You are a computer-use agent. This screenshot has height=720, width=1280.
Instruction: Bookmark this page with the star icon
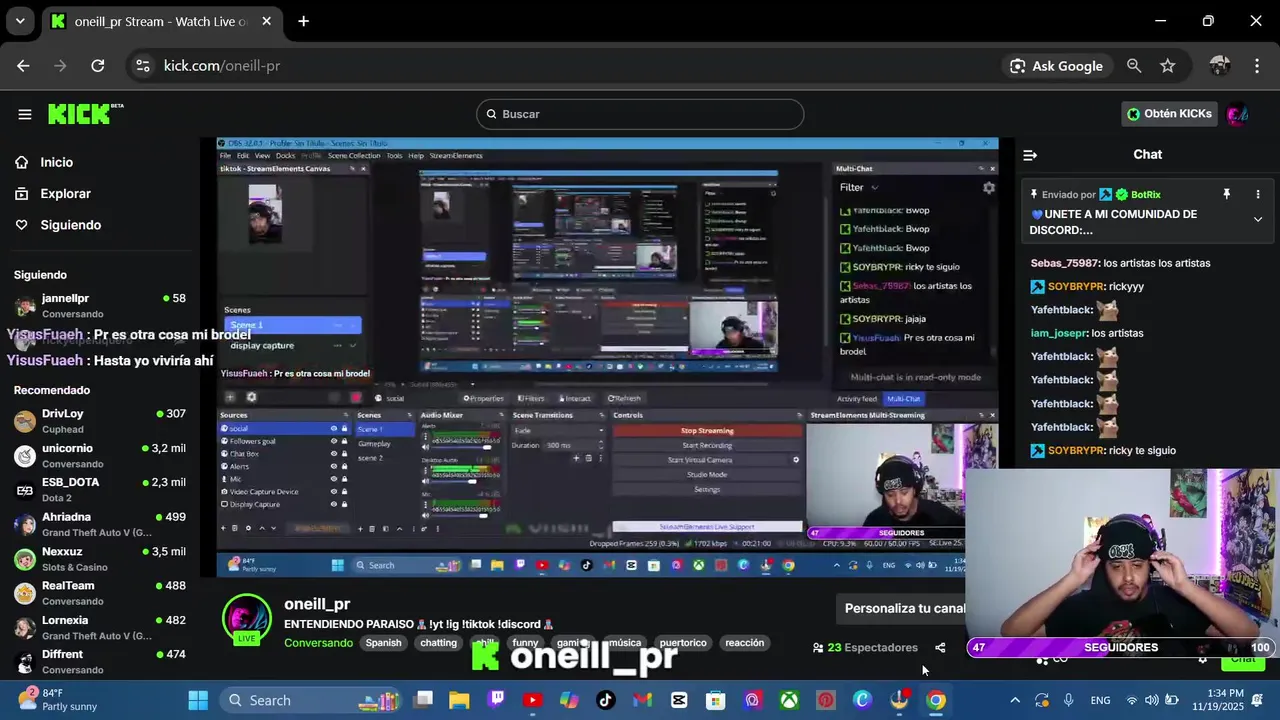1167,66
